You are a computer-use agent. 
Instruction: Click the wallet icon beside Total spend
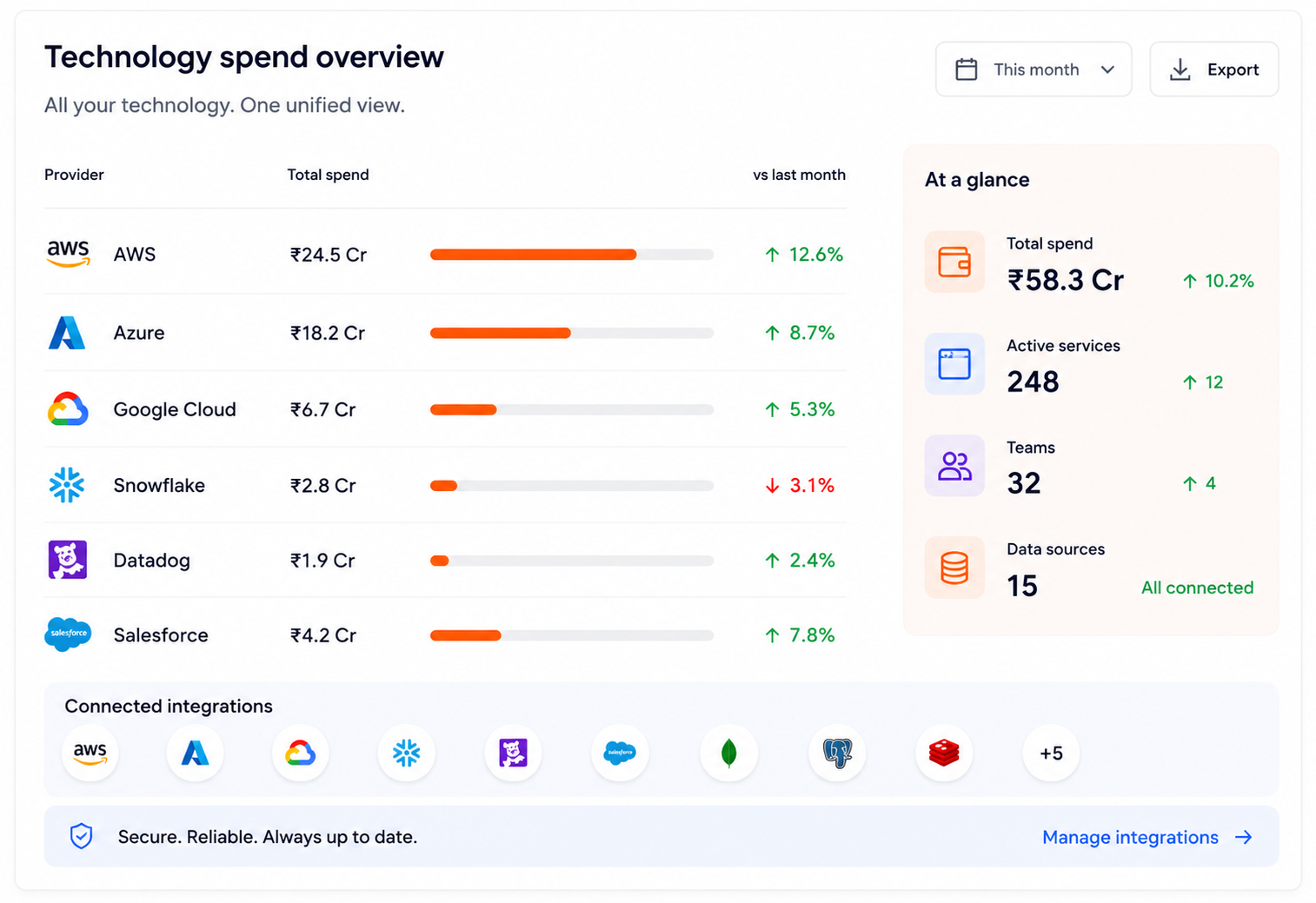(954, 262)
